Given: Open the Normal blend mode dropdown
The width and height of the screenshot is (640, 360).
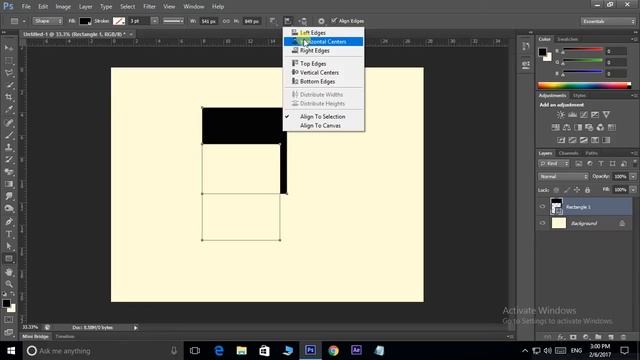Looking at the screenshot, I should point(563,176).
